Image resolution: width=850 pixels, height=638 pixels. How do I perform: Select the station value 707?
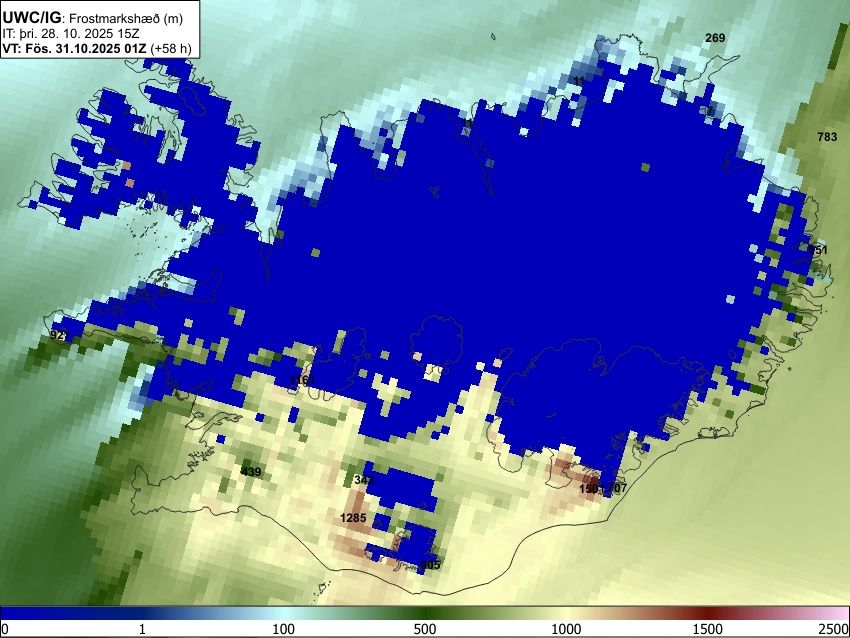pyautogui.click(x=617, y=488)
